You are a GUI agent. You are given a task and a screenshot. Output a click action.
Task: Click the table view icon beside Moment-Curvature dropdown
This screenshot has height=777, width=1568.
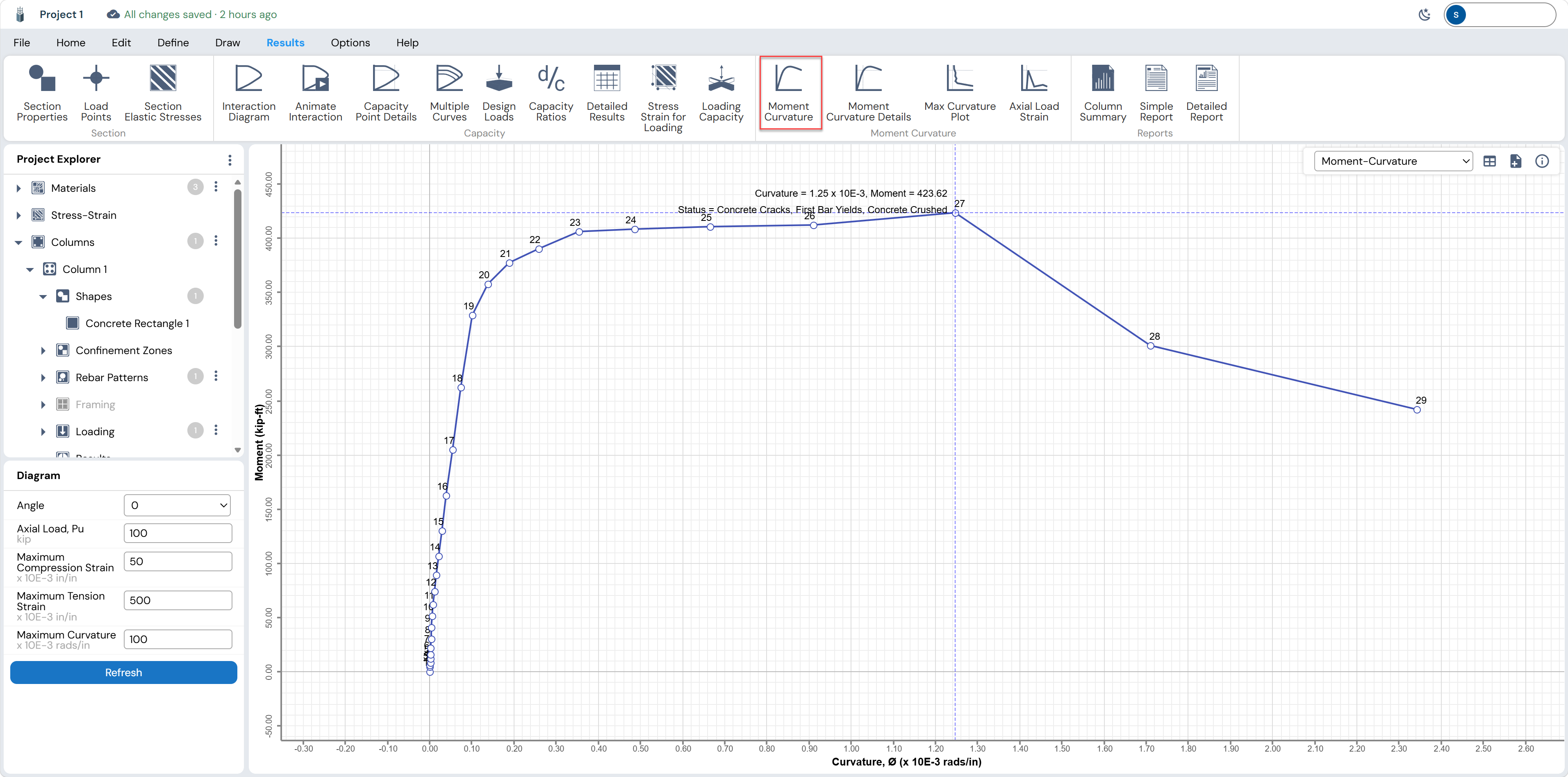1489,161
